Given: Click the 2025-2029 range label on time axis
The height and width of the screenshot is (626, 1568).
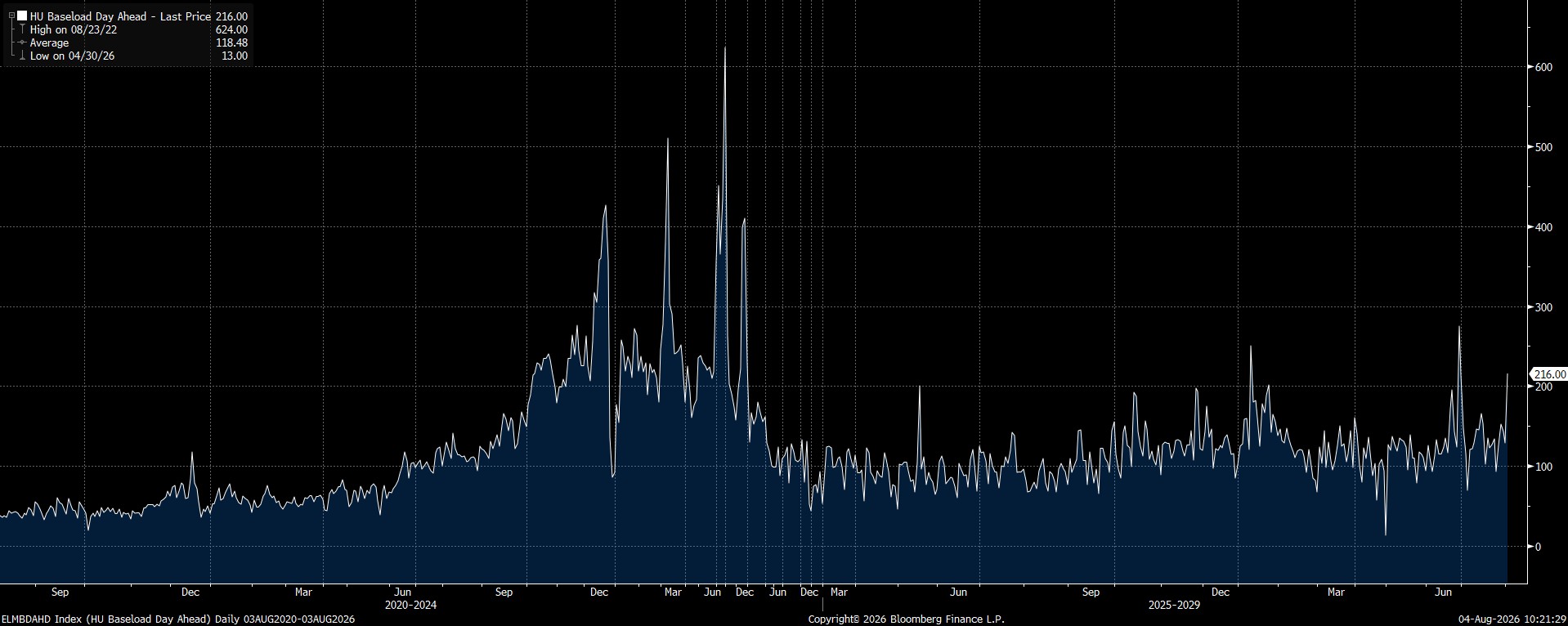Looking at the screenshot, I should tap(1174, 606).
